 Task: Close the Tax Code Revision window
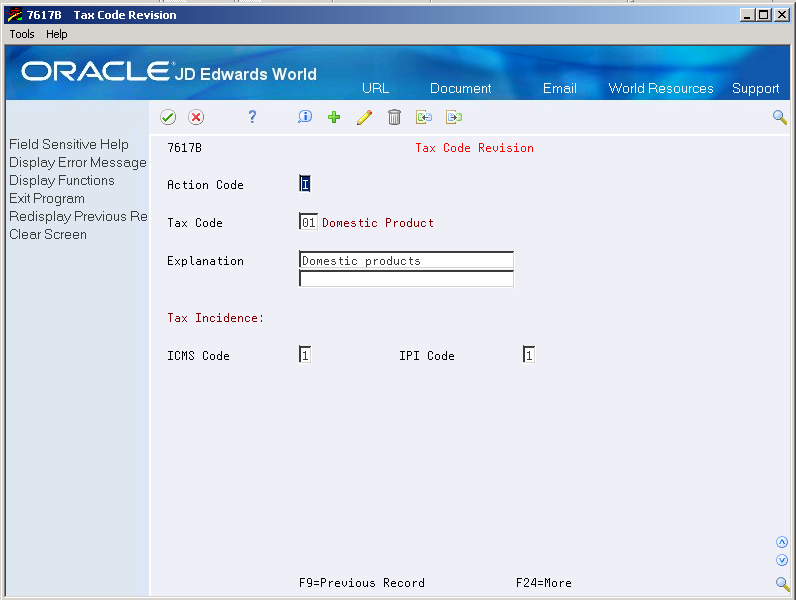[x=782, y=15]
